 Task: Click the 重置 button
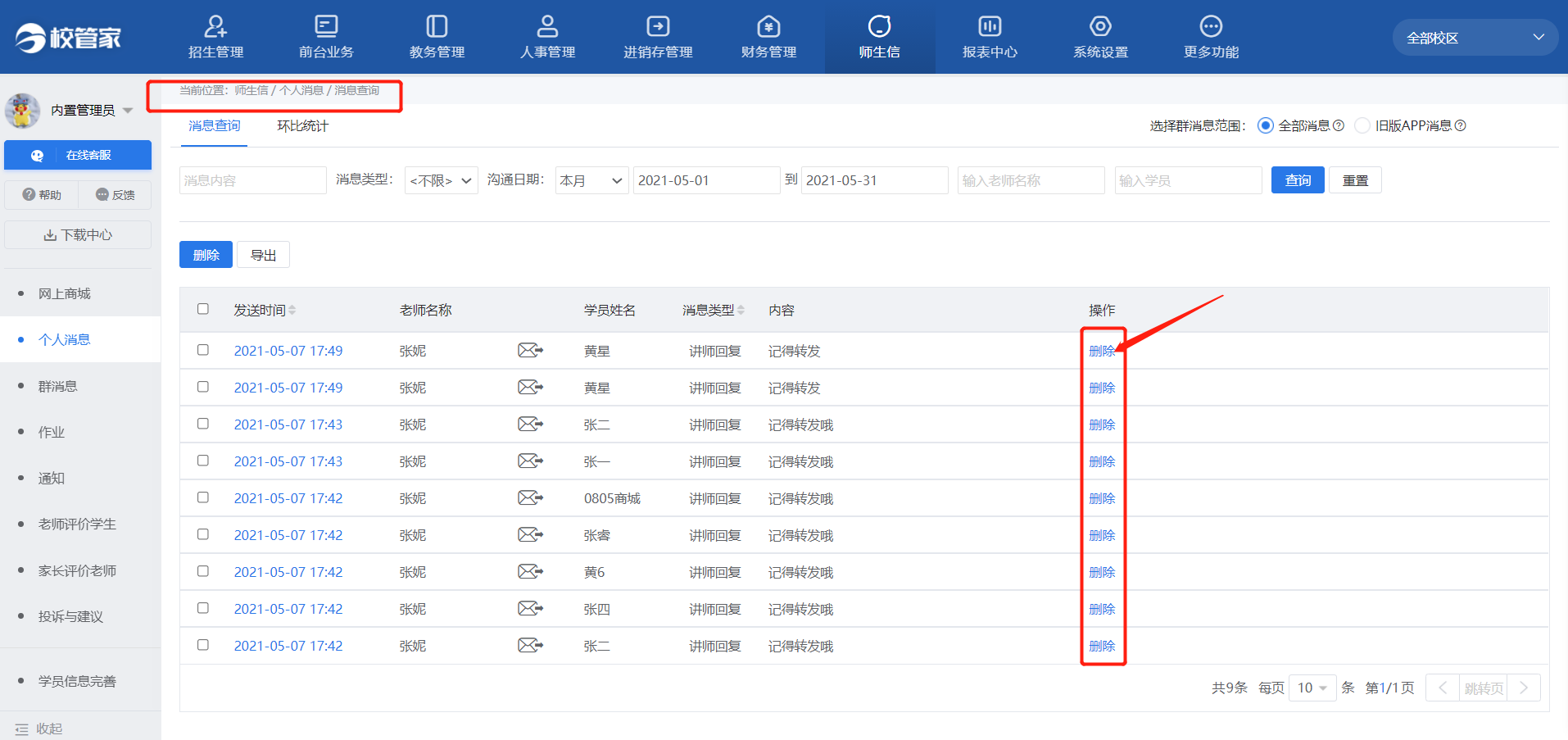coord(1355,180)
